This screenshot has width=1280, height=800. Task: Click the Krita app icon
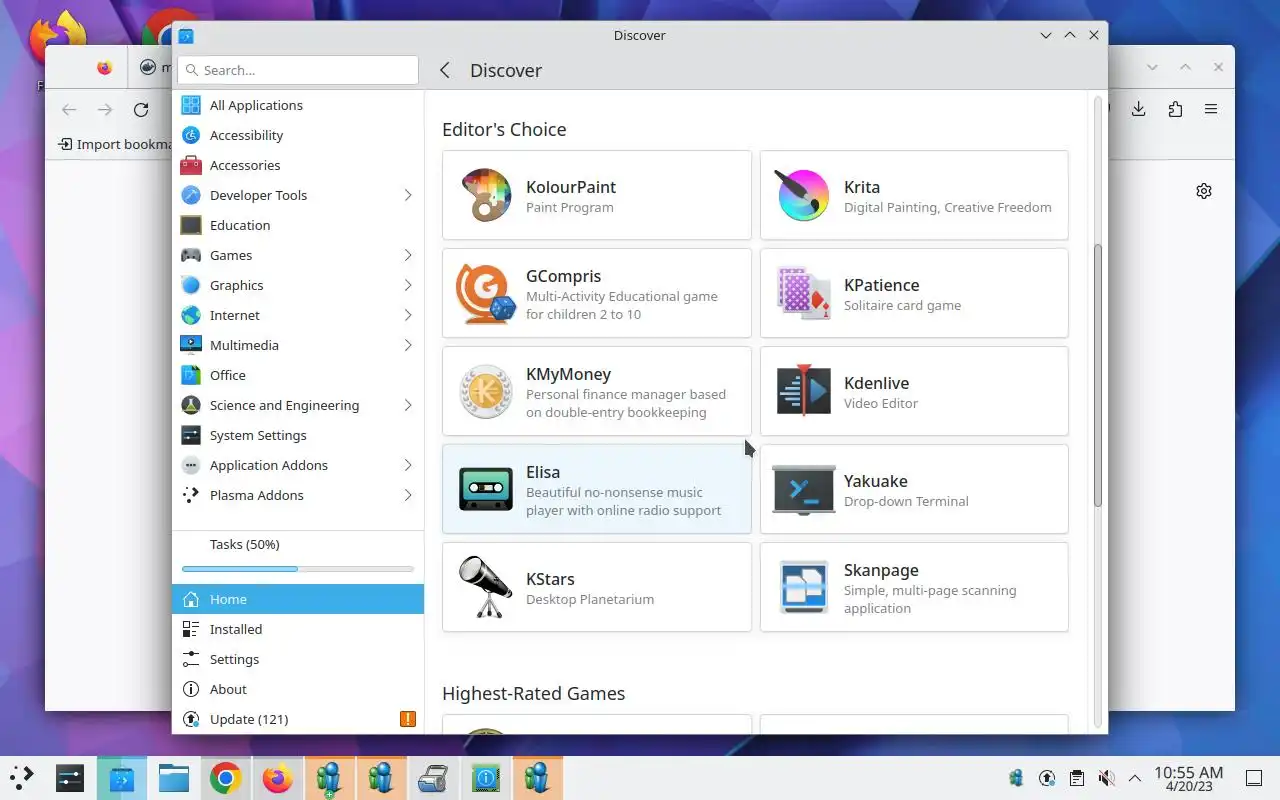coord(804,195)
